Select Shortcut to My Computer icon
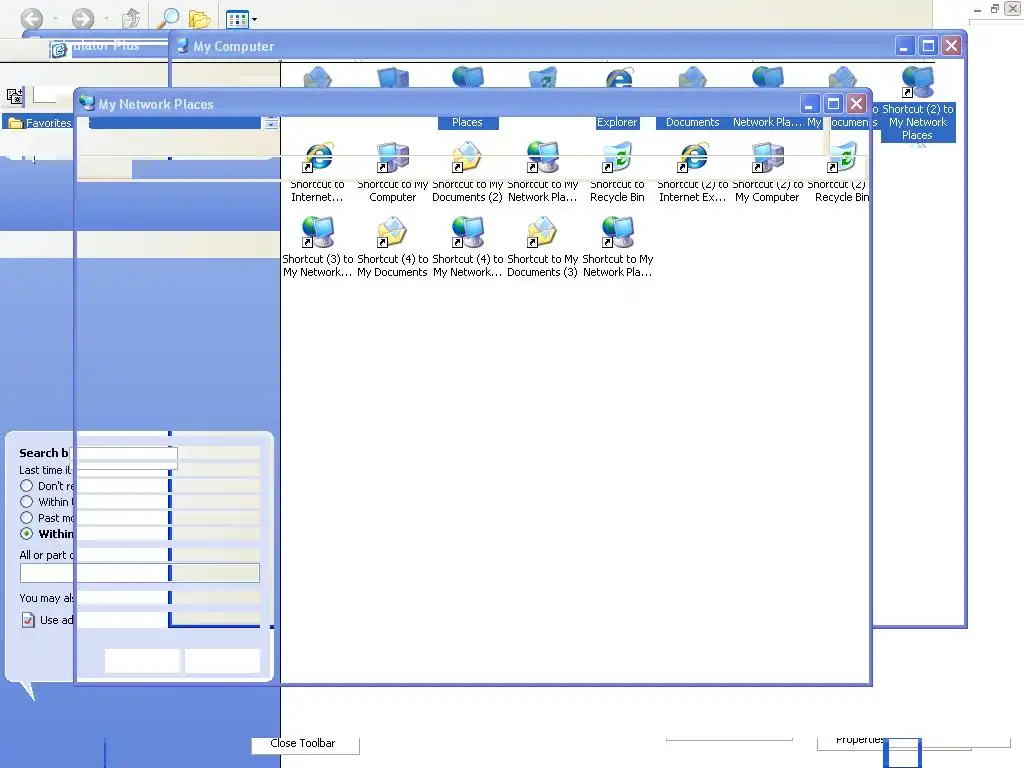 tap(392, 172)
